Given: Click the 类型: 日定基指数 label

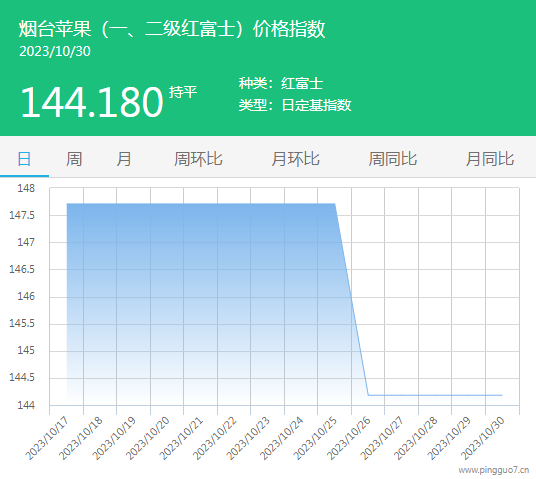Looking at the screenshot, I should (295, 105).
